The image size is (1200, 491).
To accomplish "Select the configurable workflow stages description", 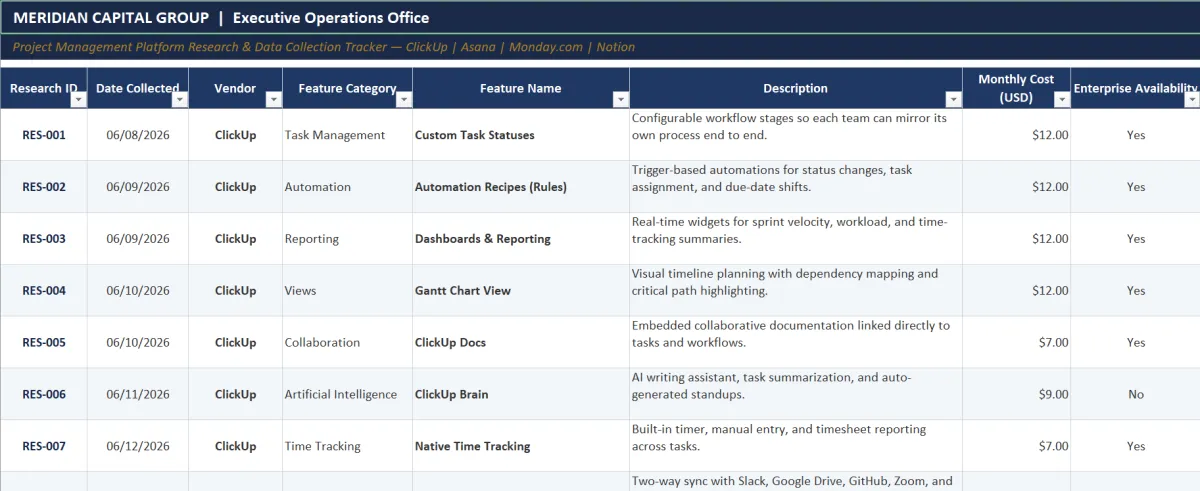I will [796, 135].
